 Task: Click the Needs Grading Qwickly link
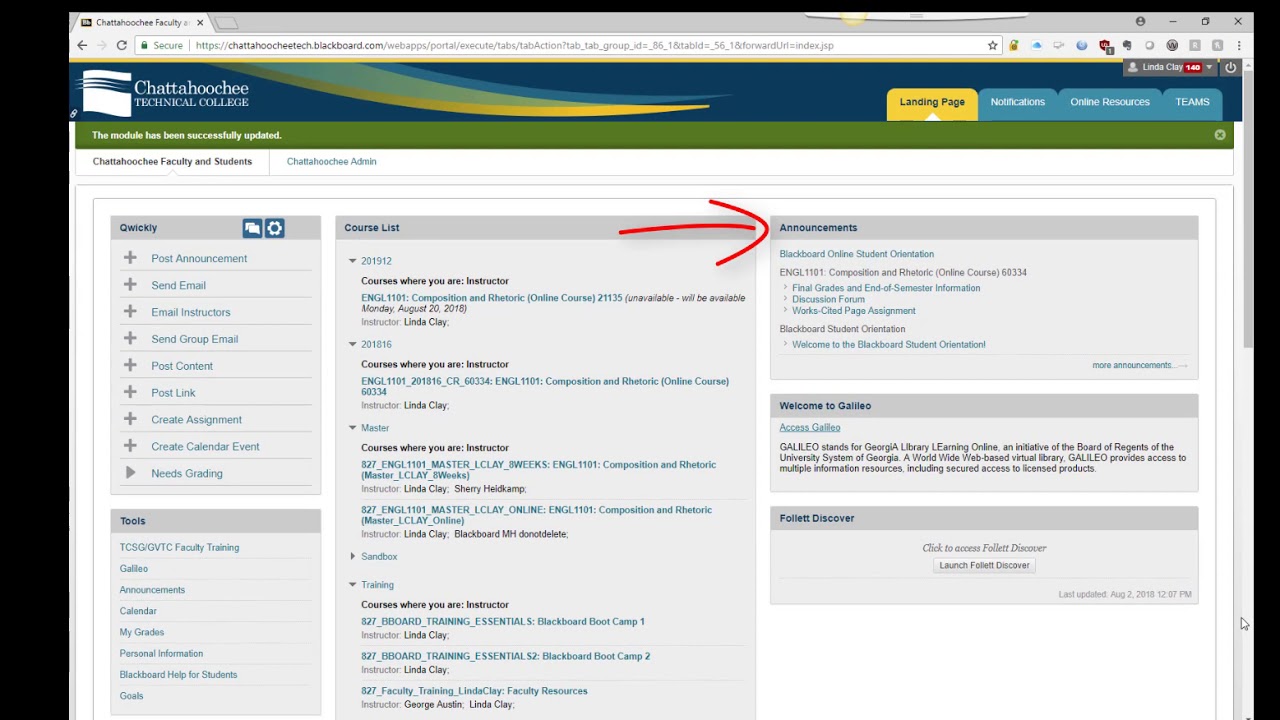(x=187, y=473)
